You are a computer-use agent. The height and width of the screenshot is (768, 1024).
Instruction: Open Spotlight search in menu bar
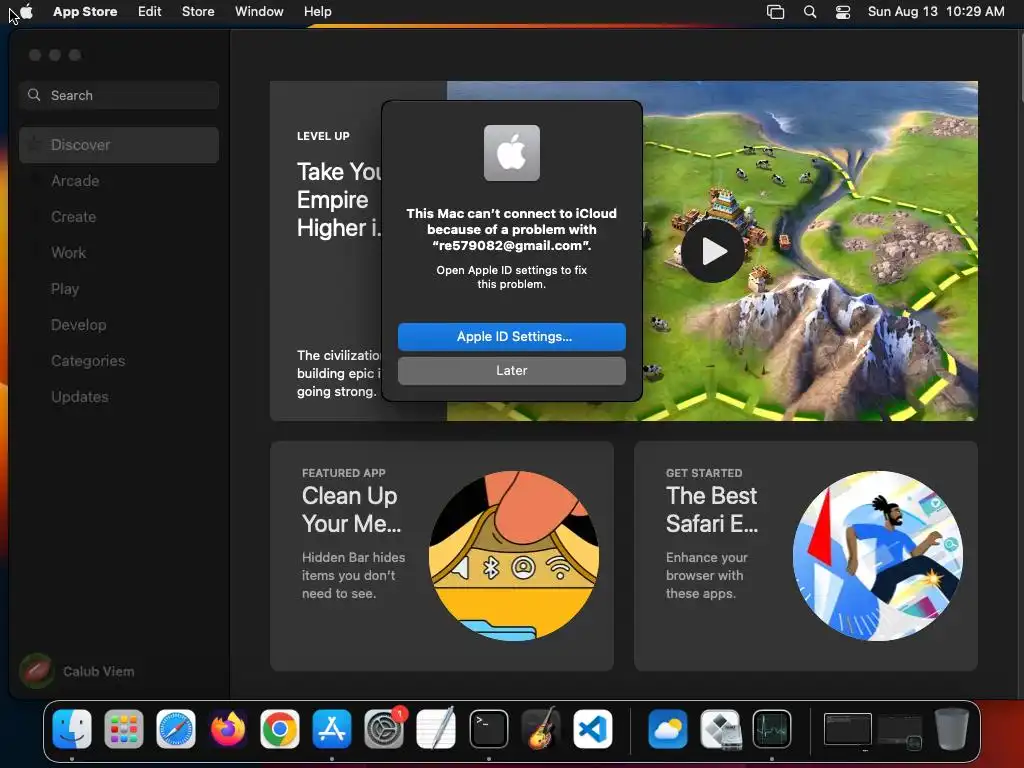(810, 12)
